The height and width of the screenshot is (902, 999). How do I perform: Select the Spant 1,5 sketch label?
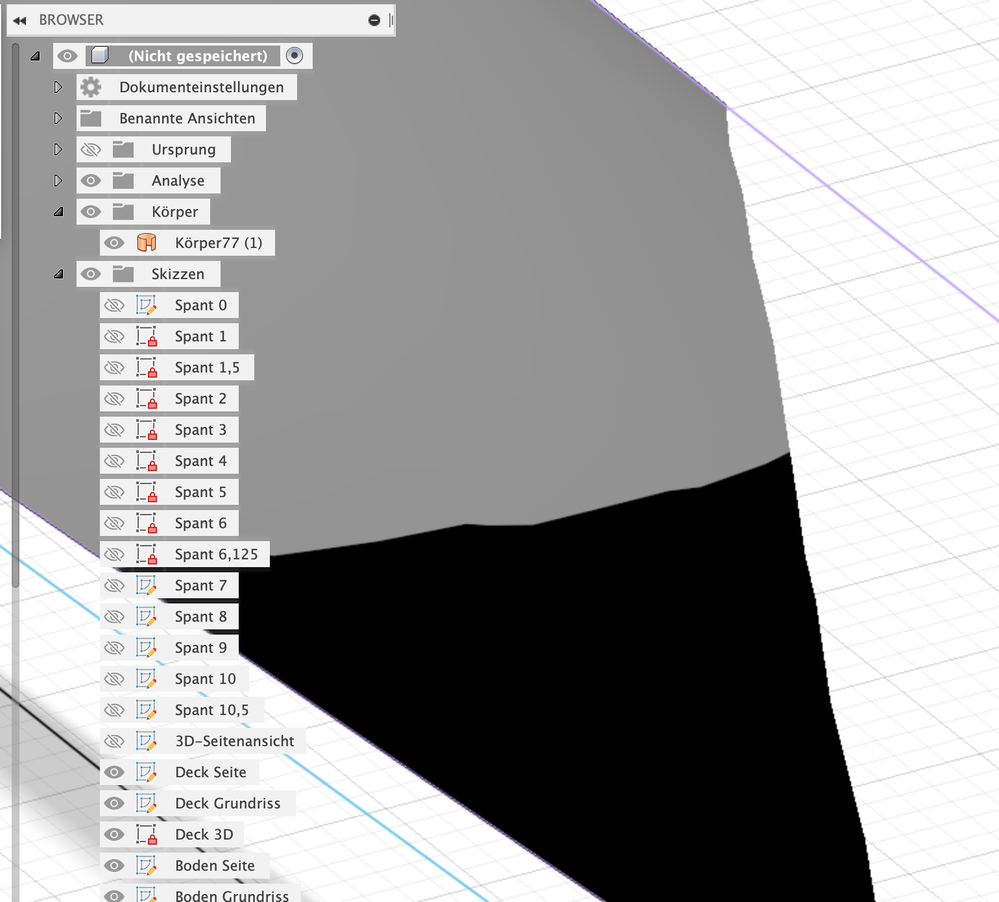point(207,368)
